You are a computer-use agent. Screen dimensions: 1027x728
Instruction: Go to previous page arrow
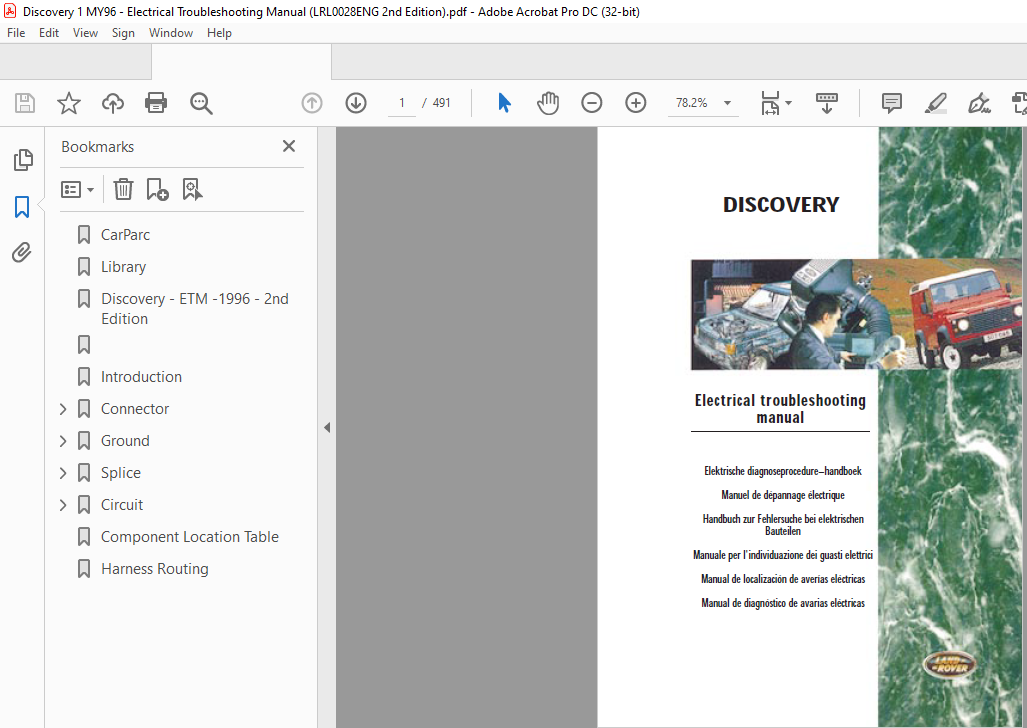click(312, 103)
